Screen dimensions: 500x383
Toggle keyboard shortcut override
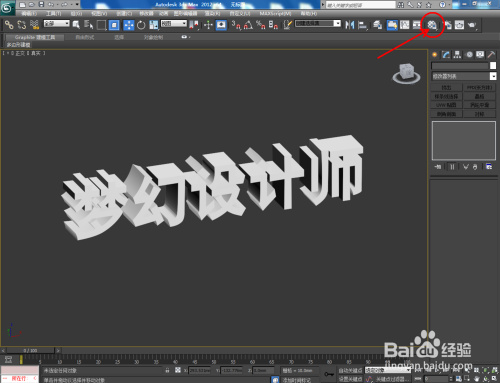point(221,25)
